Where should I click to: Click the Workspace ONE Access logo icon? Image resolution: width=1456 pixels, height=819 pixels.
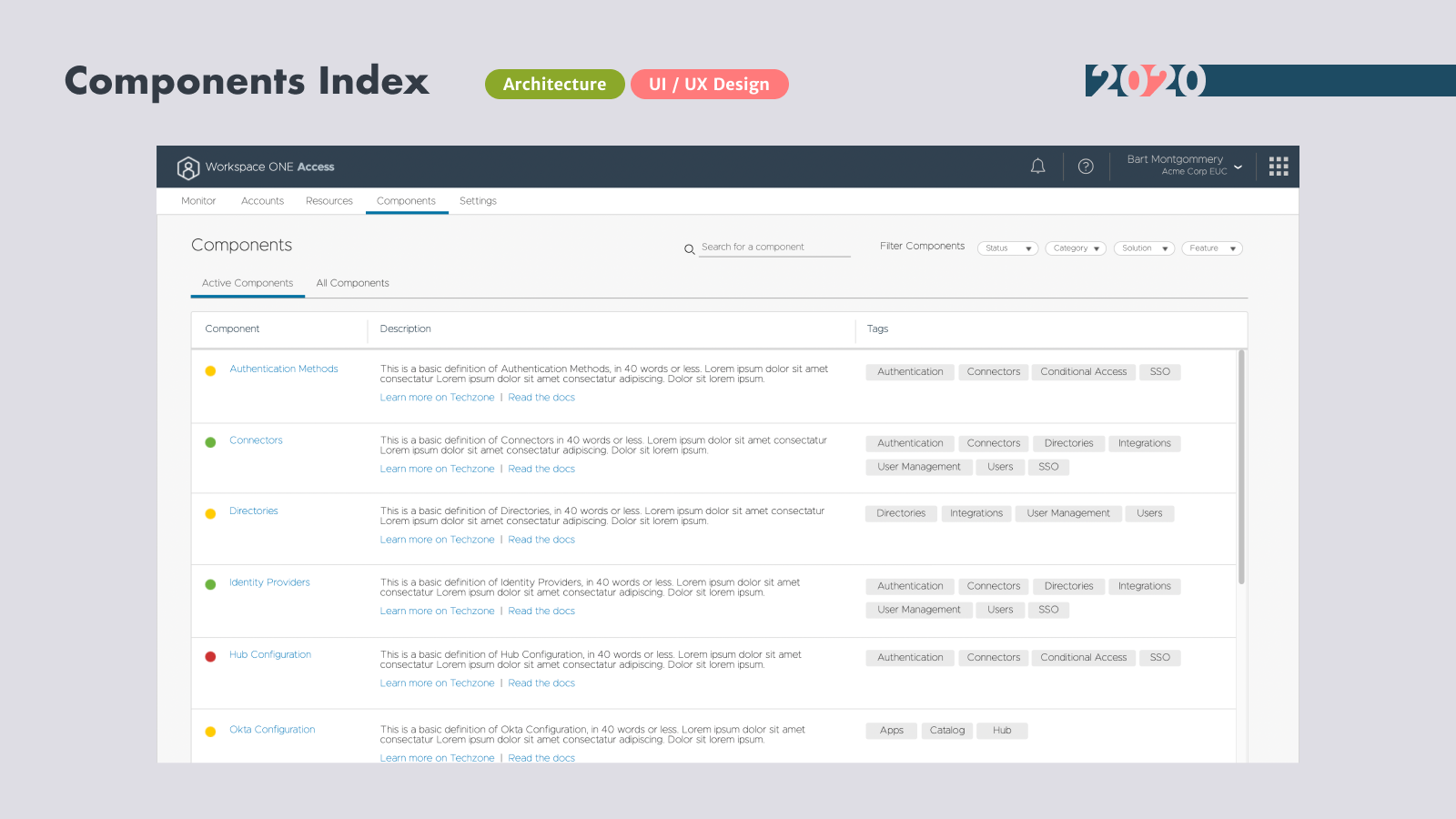pos(187,167)
